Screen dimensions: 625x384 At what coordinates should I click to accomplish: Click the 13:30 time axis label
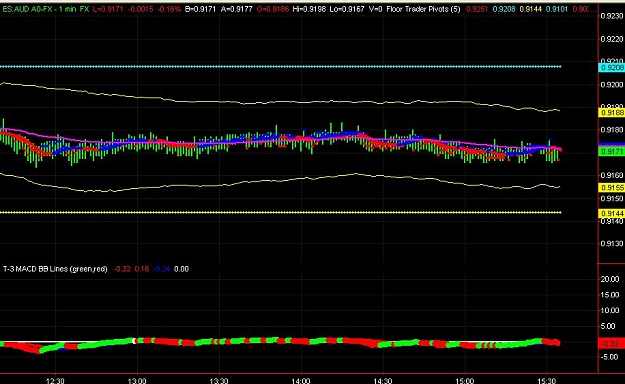[219, 381]
